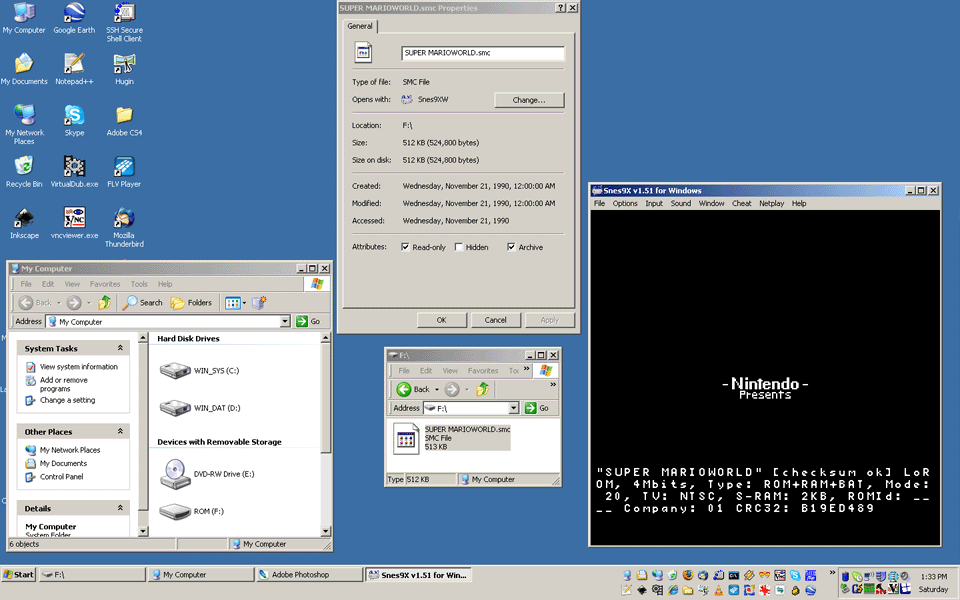
Task: Toggle the Read-only attribute checkbox
Action: [x=405, y=247]
